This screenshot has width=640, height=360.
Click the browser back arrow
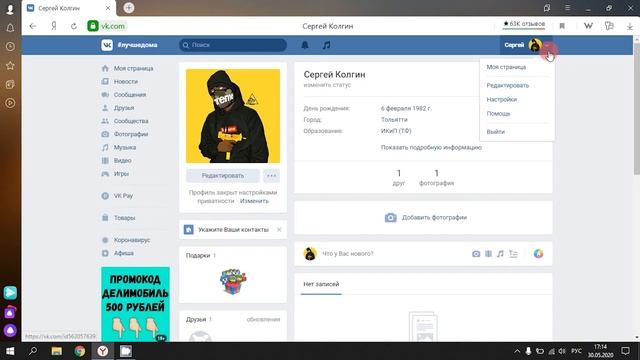(33, 26)
